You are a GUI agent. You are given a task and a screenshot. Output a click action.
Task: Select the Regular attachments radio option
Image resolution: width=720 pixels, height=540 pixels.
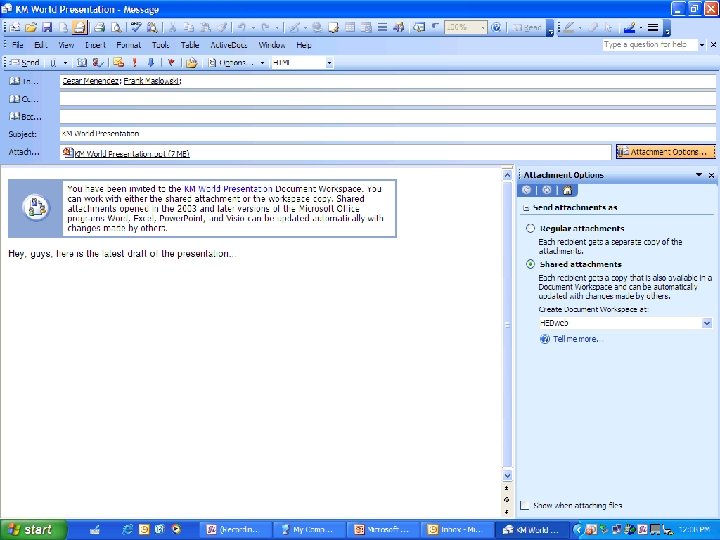tap(530, 228)
